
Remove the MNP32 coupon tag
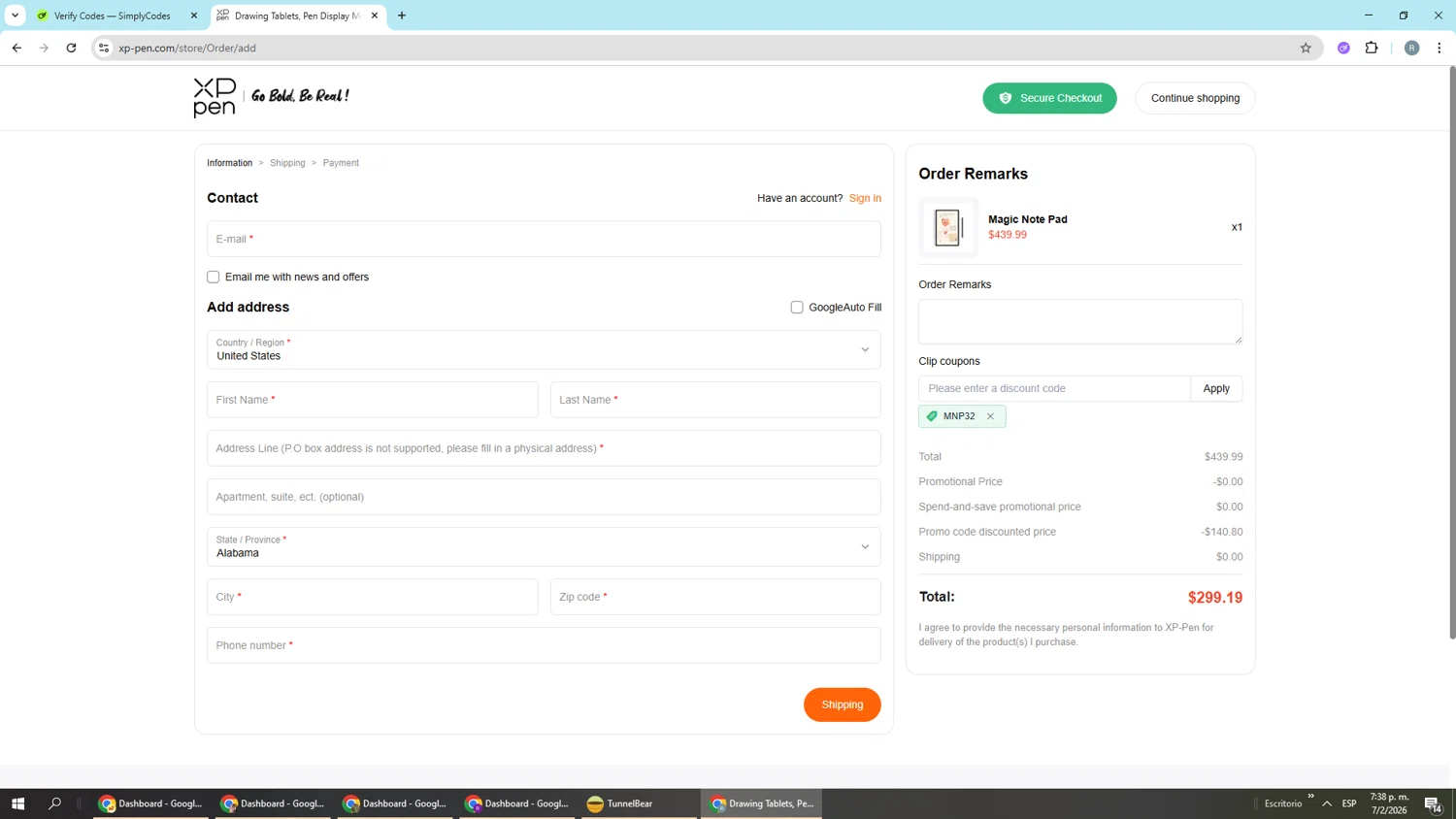click(990, 416)
